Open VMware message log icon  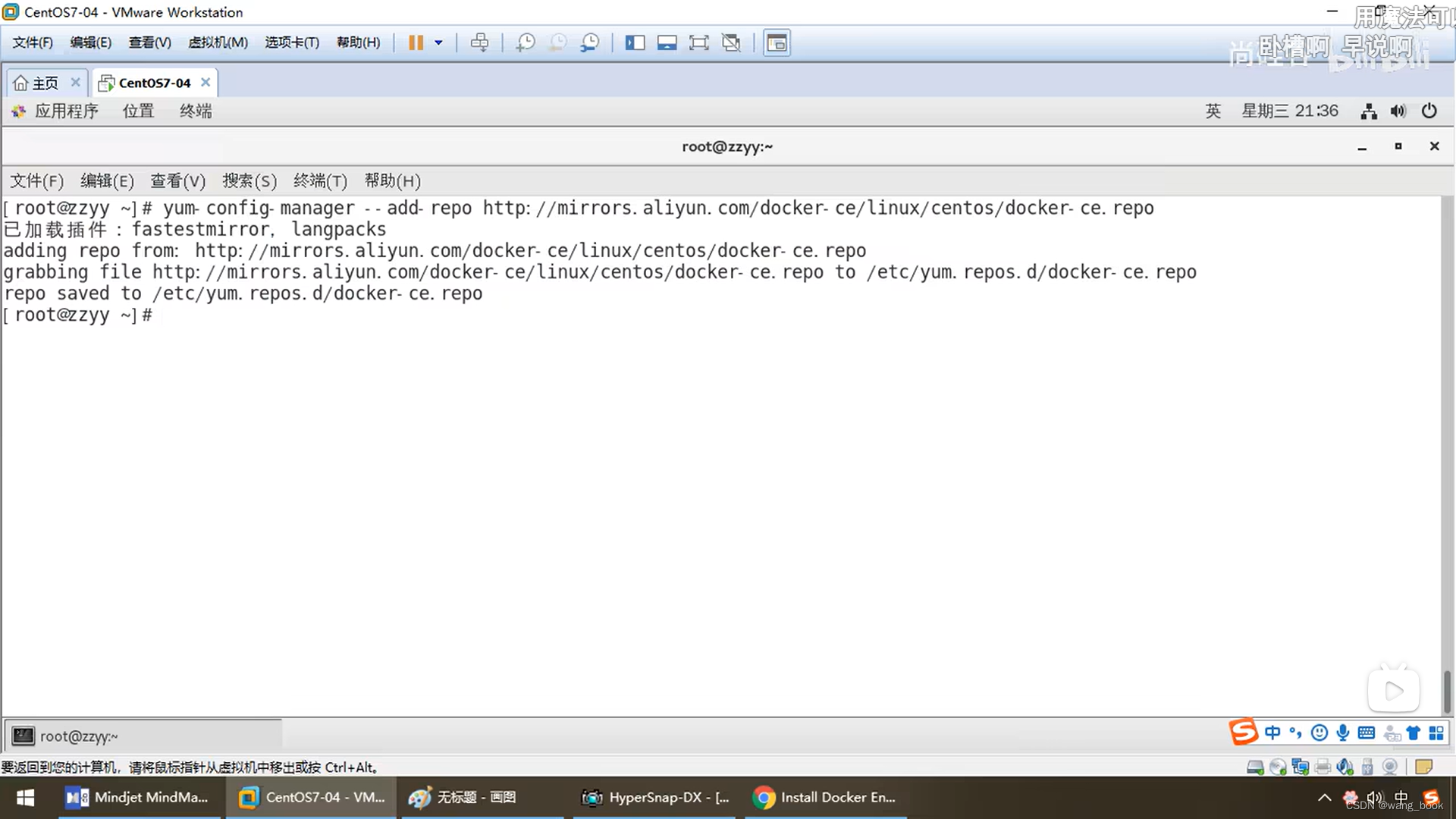1424,767
